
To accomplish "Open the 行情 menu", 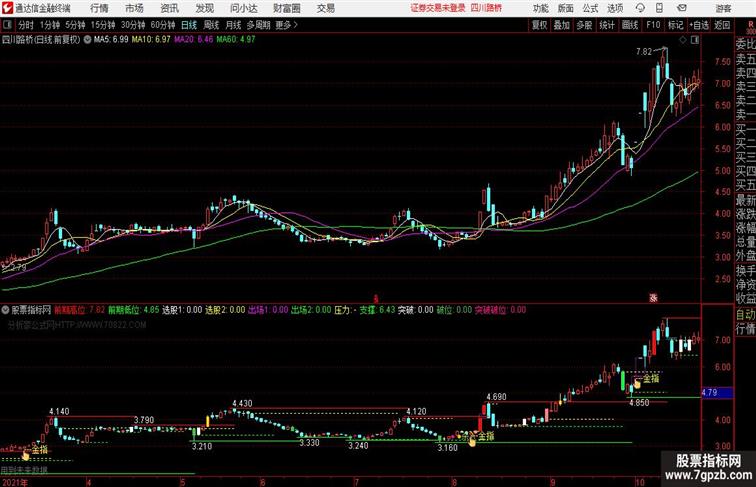I will 99,8.
